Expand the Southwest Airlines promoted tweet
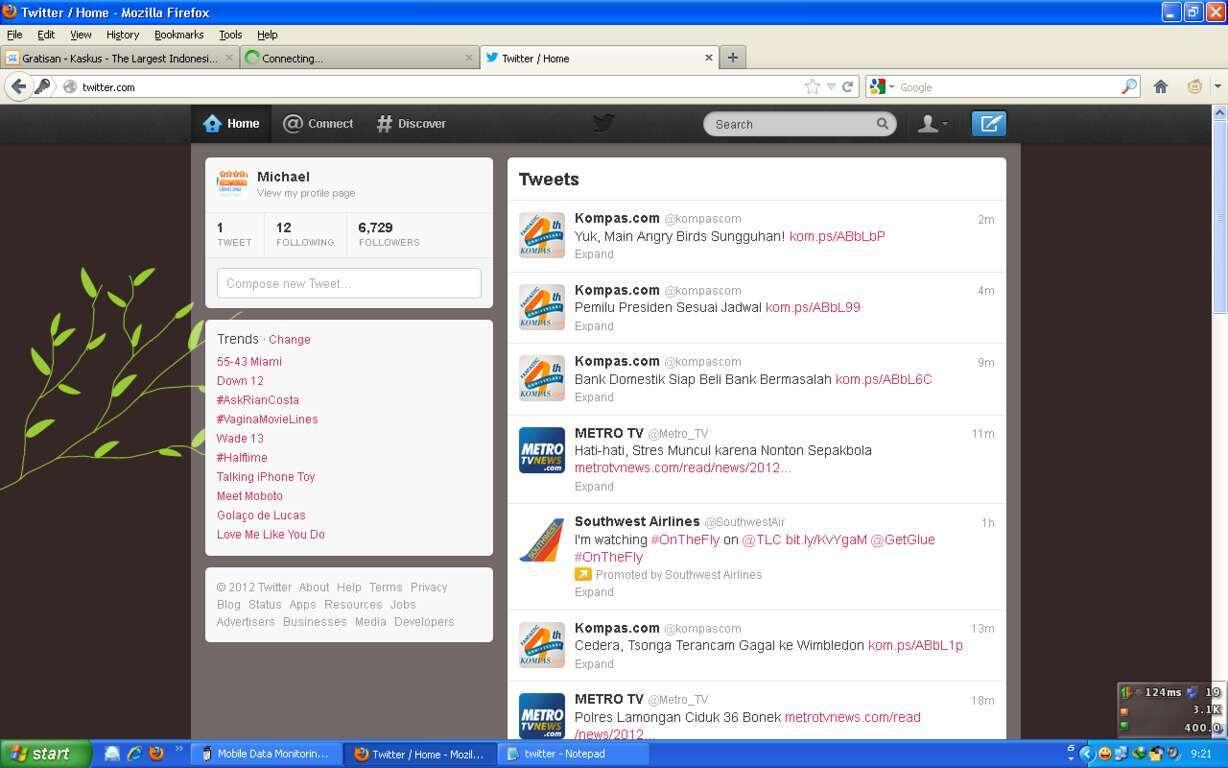The image size is (1228, 768). (594, 592)
